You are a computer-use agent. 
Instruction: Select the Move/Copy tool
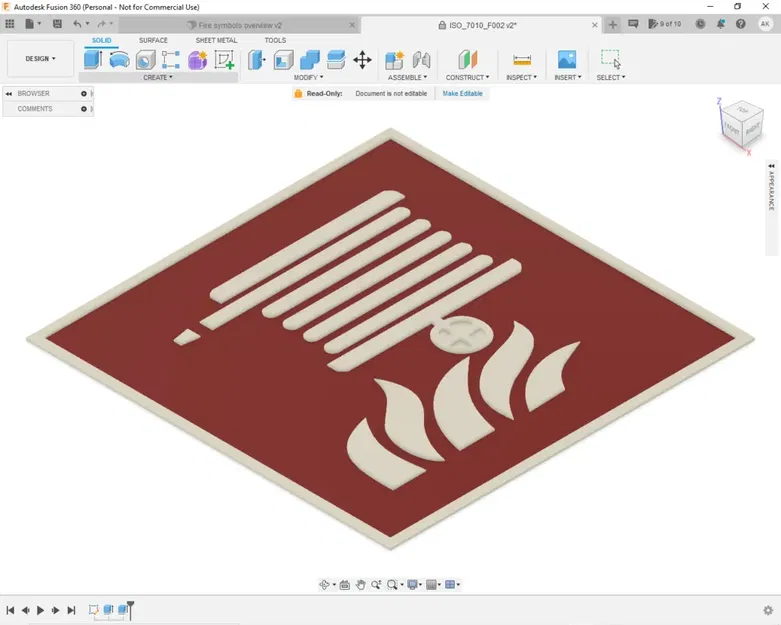pyautogui.click(x=362, y=60)
